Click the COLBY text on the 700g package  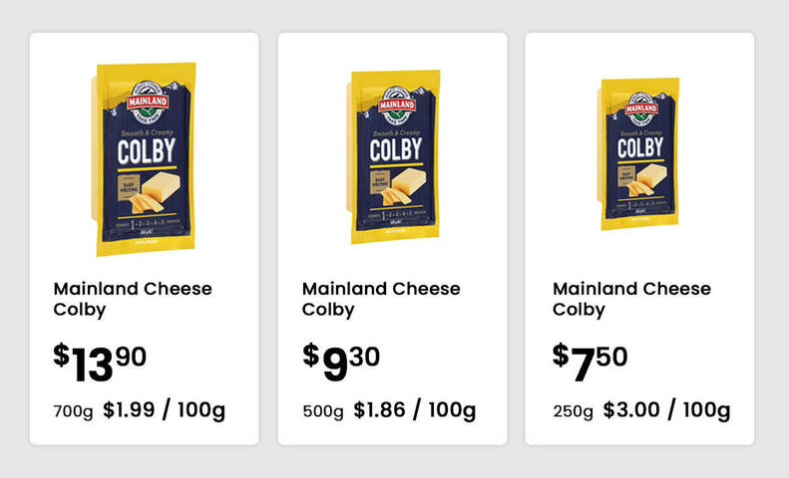pos(146,151)
